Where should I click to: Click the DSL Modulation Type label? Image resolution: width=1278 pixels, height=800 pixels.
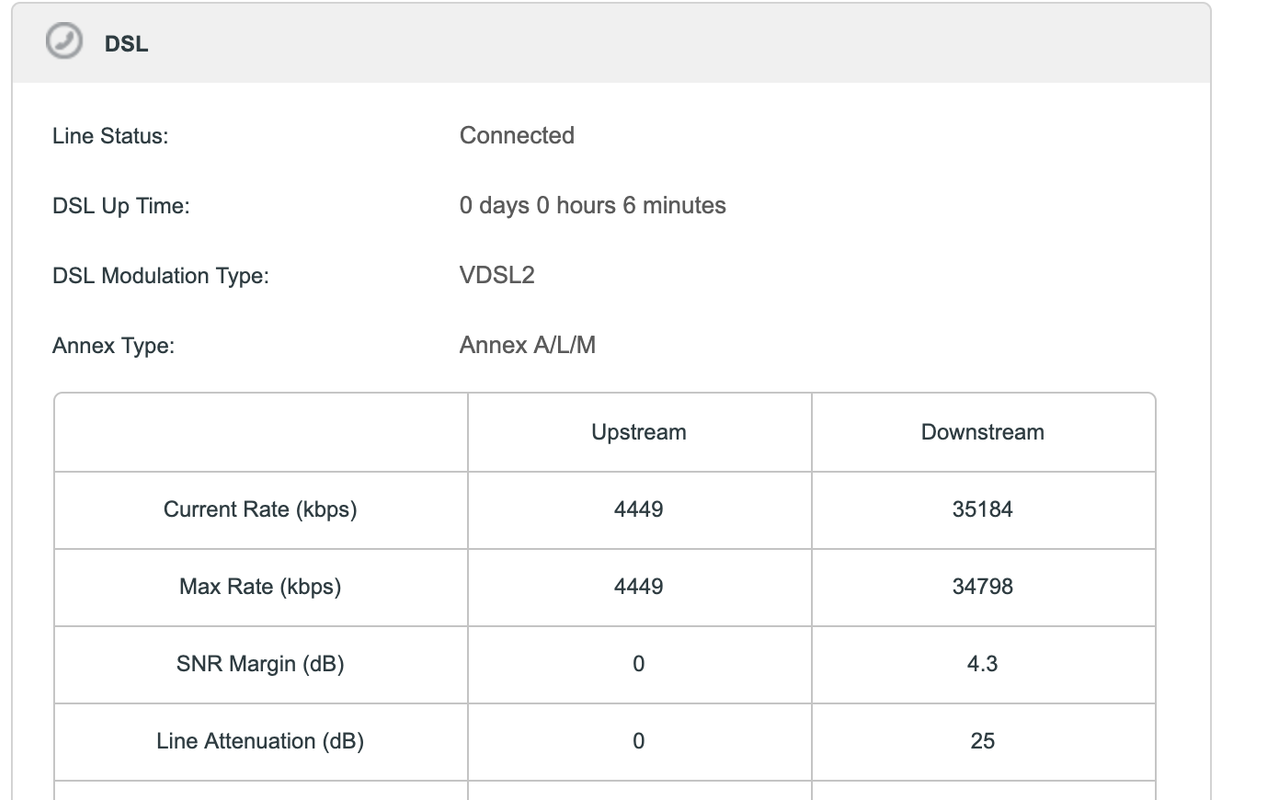click(x=160, y=276)
